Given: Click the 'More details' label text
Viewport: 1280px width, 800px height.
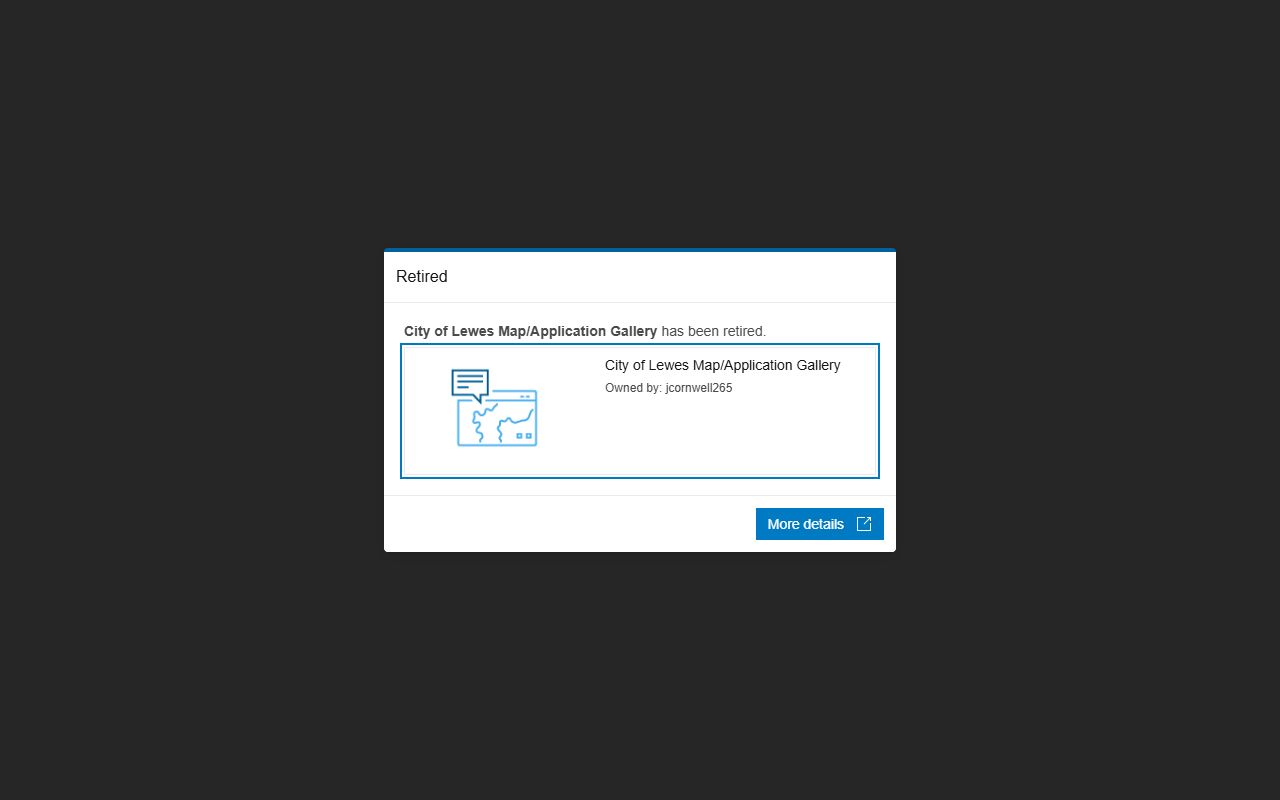Looking at the screenshot, I should click(x=806, y=524).
